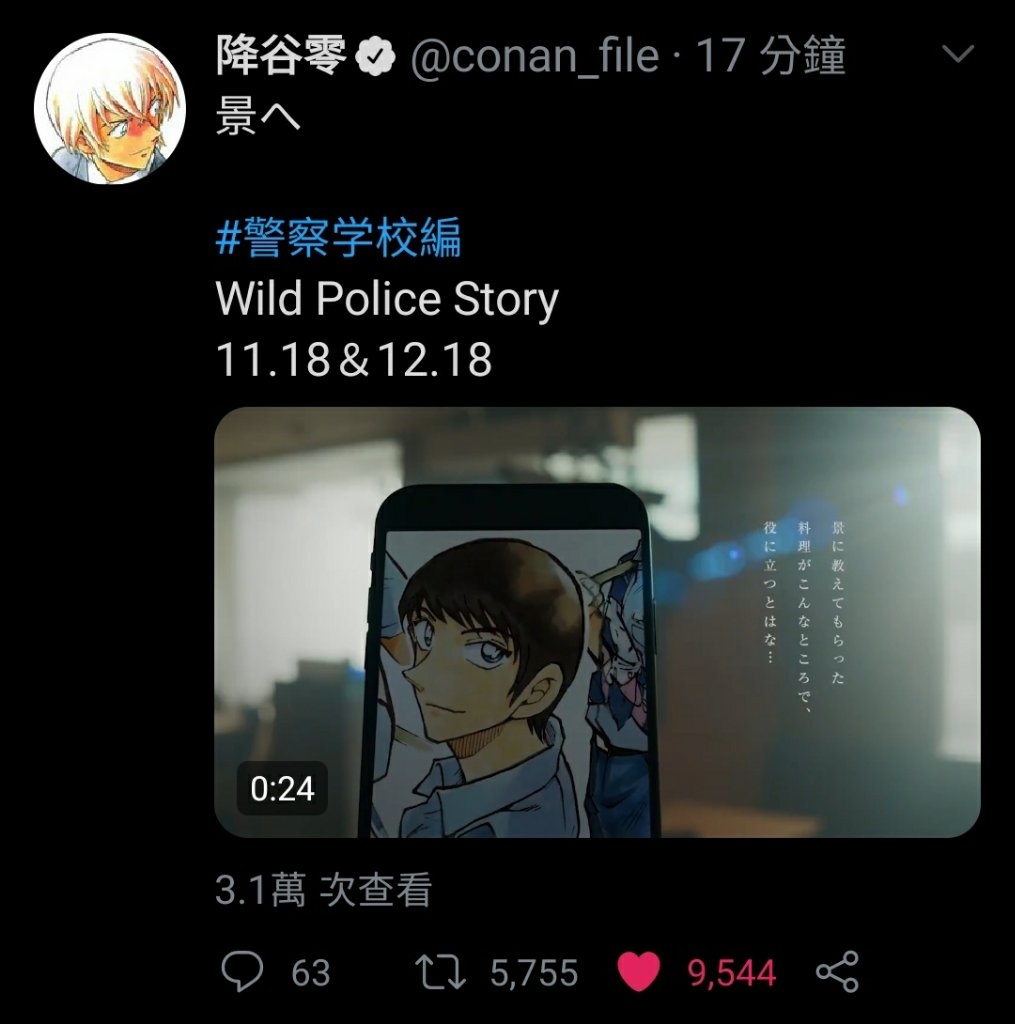Visit the @conan_file handle
This screenshot has width=1015, height=1024.
pyautogui.click(x=534, y=56)
